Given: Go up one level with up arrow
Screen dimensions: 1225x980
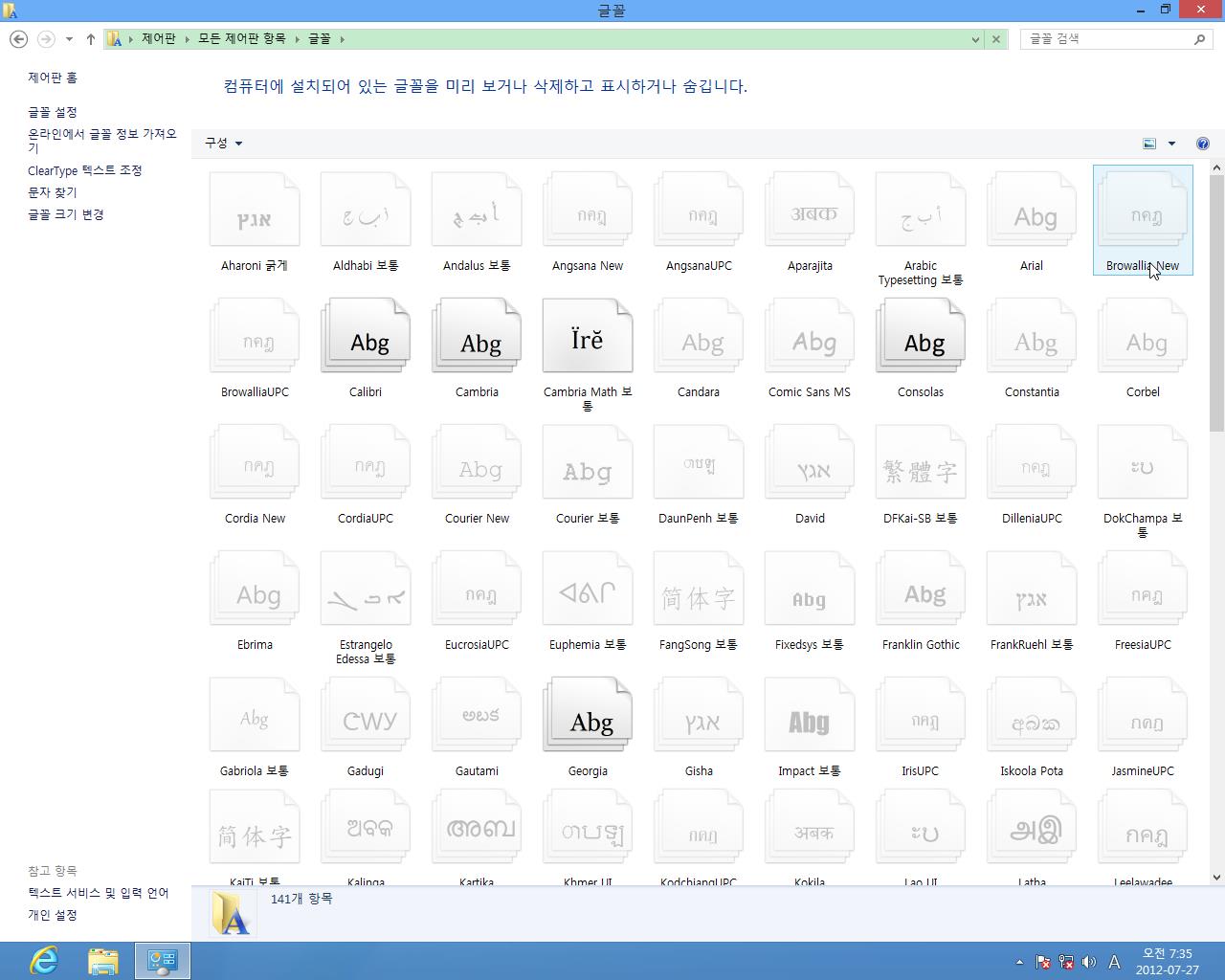Looking at the screenshot, I should [x=91, y=39].
